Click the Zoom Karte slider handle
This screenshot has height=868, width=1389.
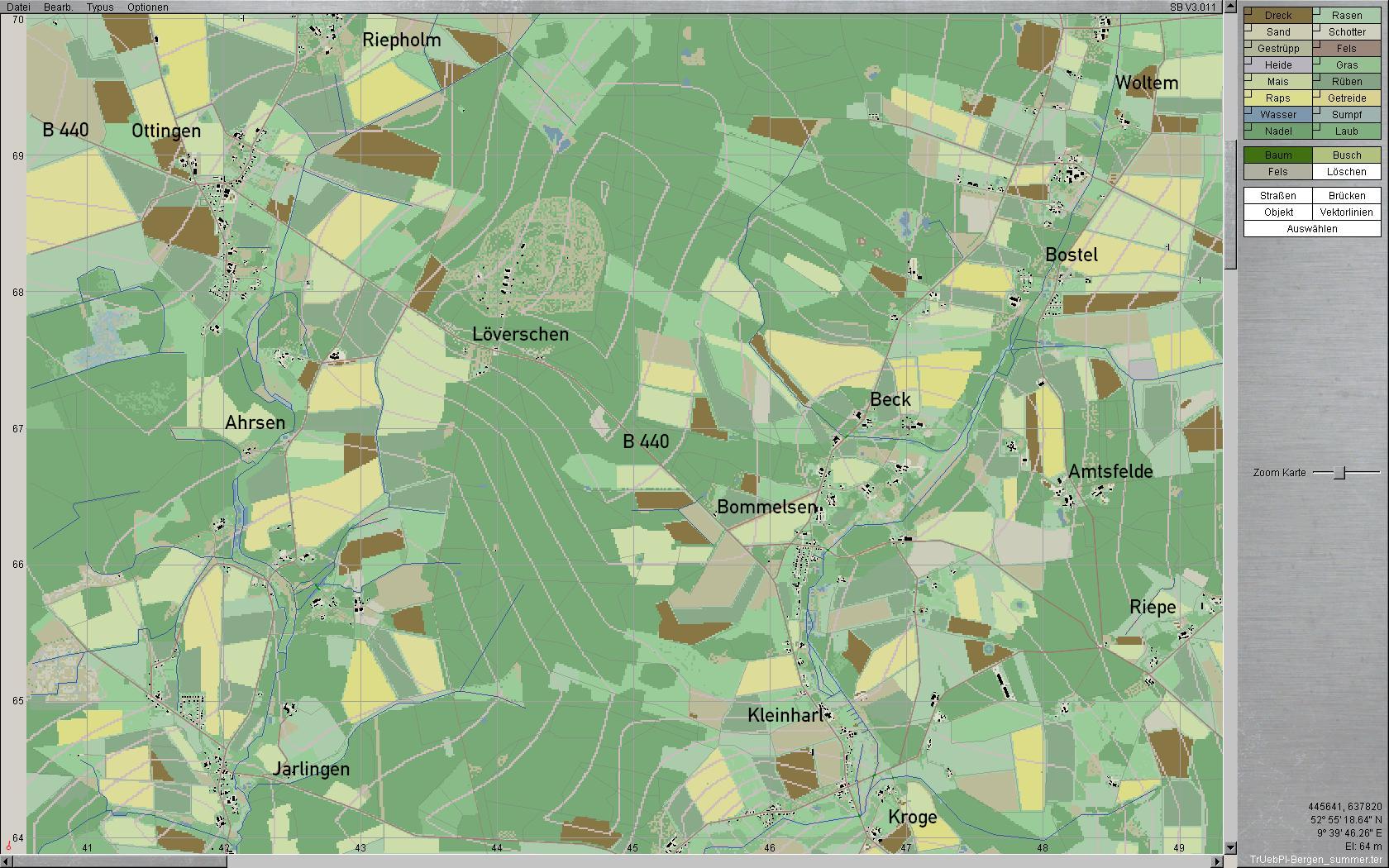pos(1340,473)
